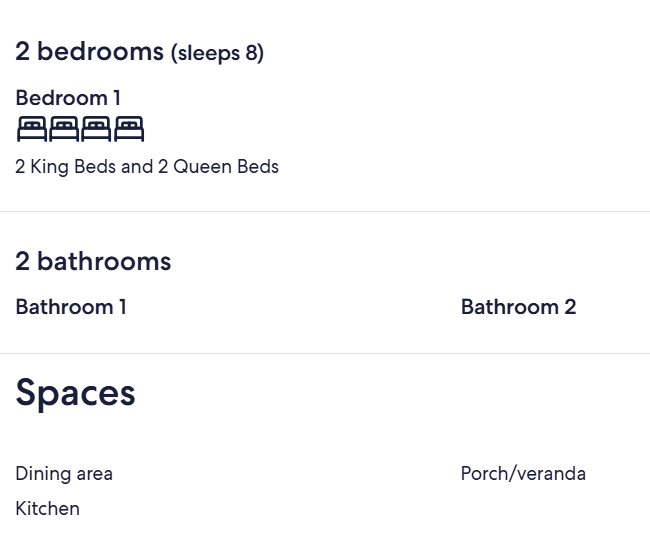Screen dimensions: 650x546
Task: Click the Spaces section heading
Action: [x=75, y=393]
